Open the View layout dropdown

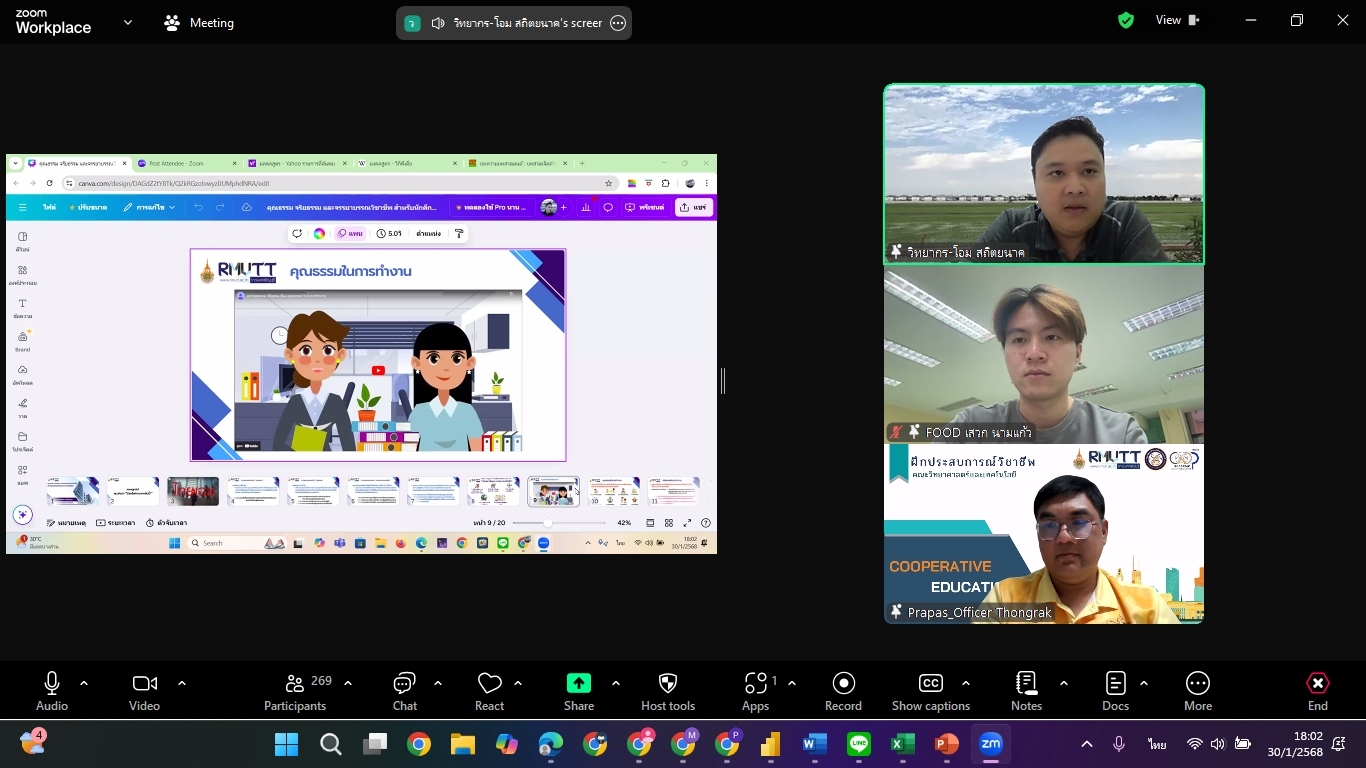(1177, 20)
